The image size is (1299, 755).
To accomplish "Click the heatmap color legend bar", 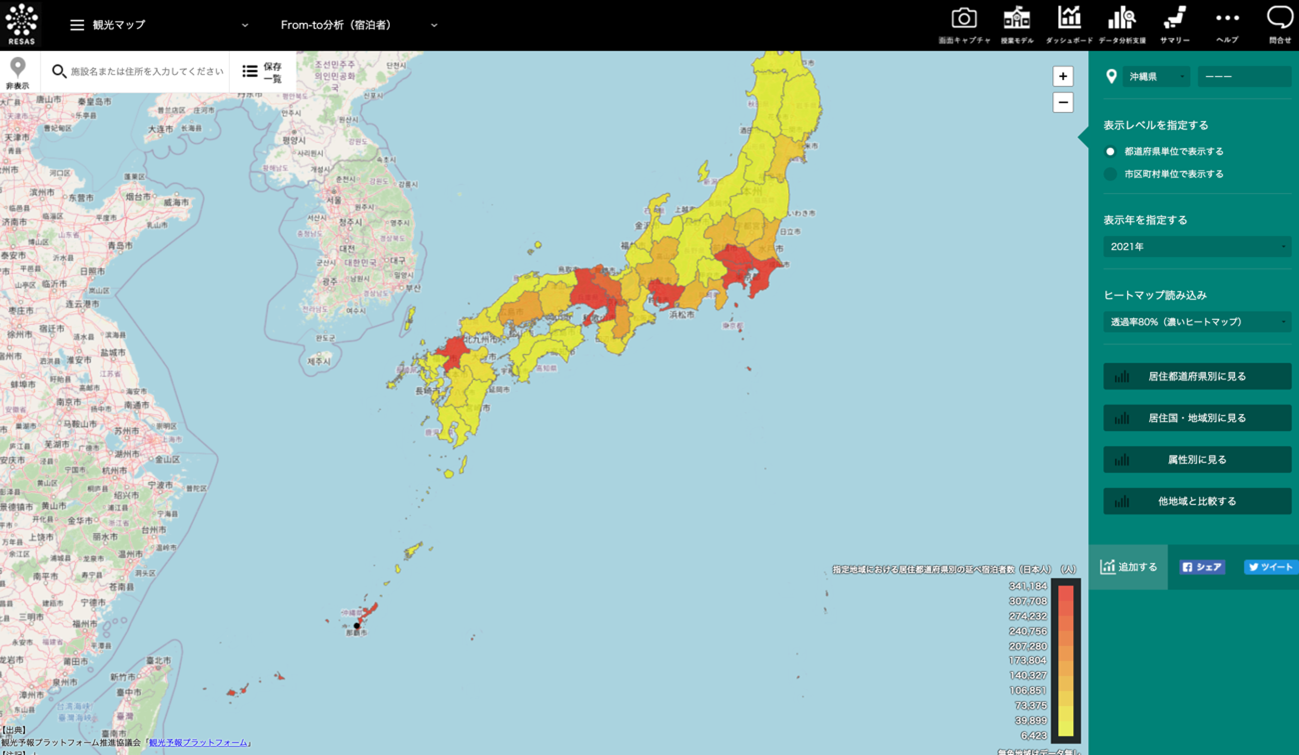I will (x=1066, y=660).
